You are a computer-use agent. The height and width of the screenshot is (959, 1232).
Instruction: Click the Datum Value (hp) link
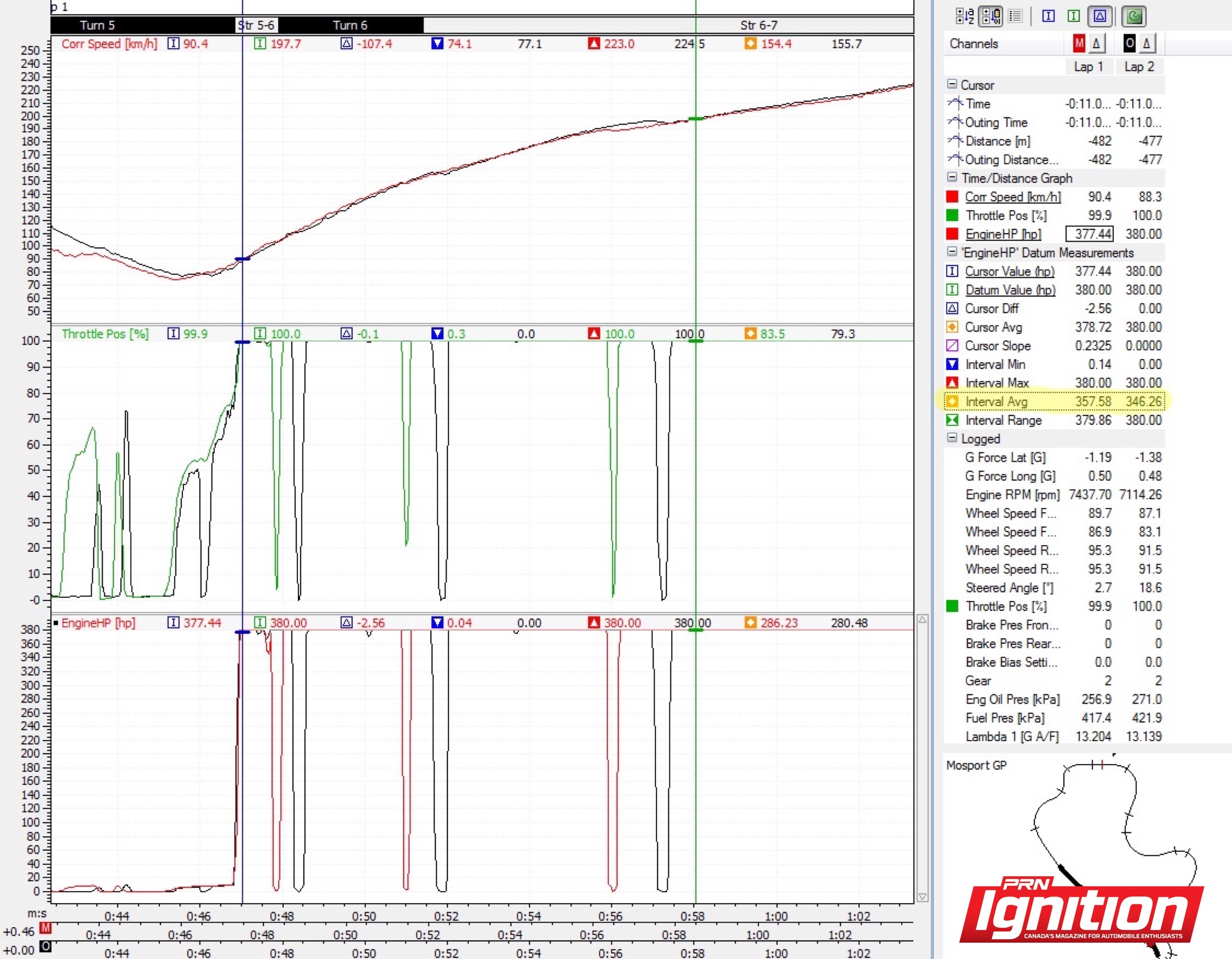tap(1010, 290)
